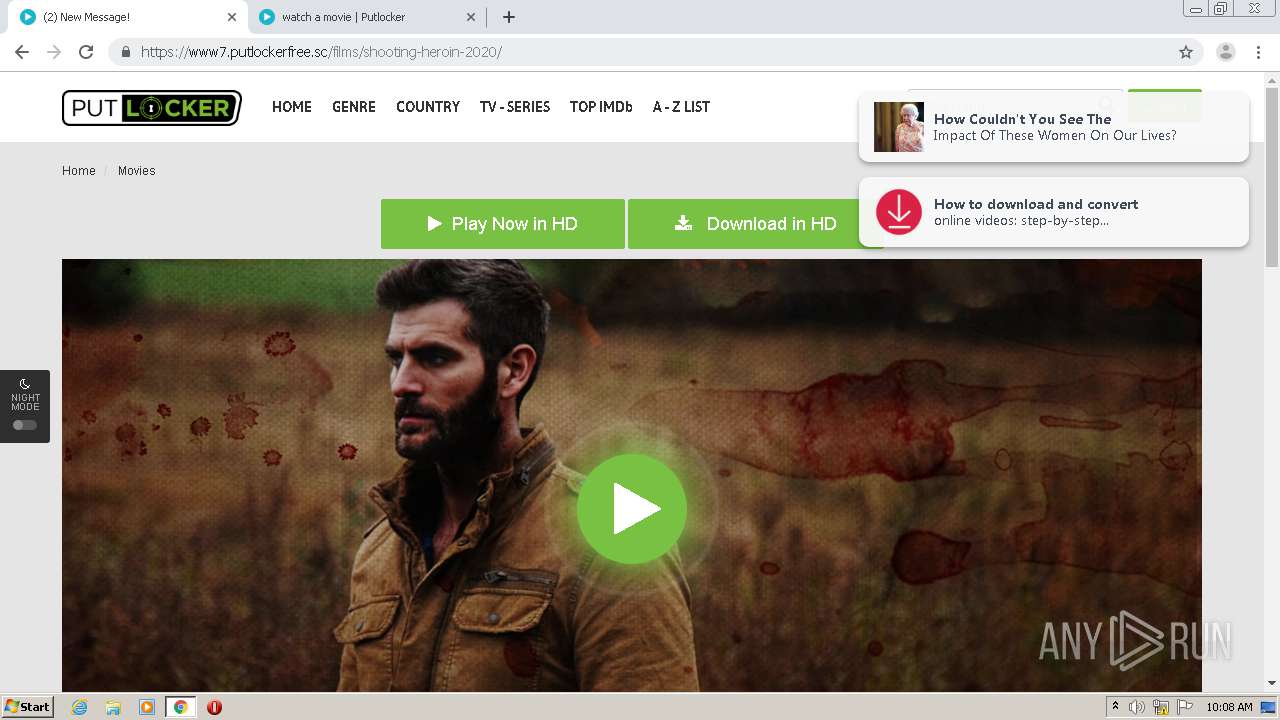
Task: Click the browser back arrow
Action: 22,52
